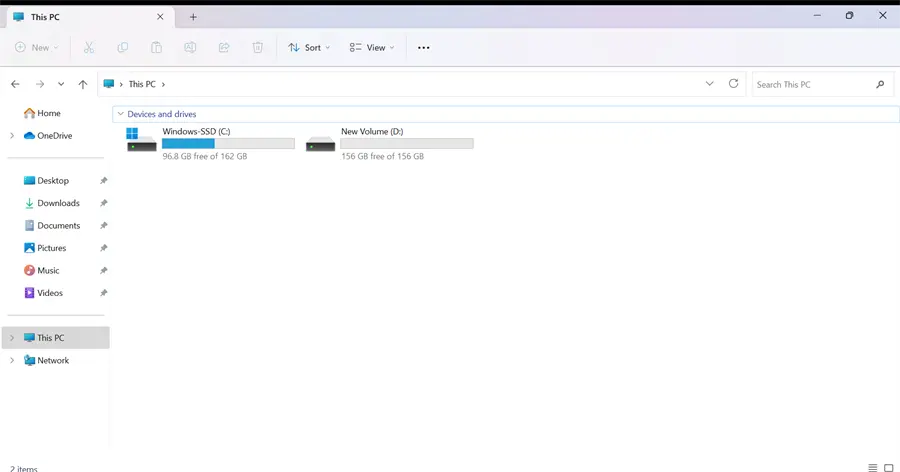Click the PC icon in address bar

click(108, 84)
